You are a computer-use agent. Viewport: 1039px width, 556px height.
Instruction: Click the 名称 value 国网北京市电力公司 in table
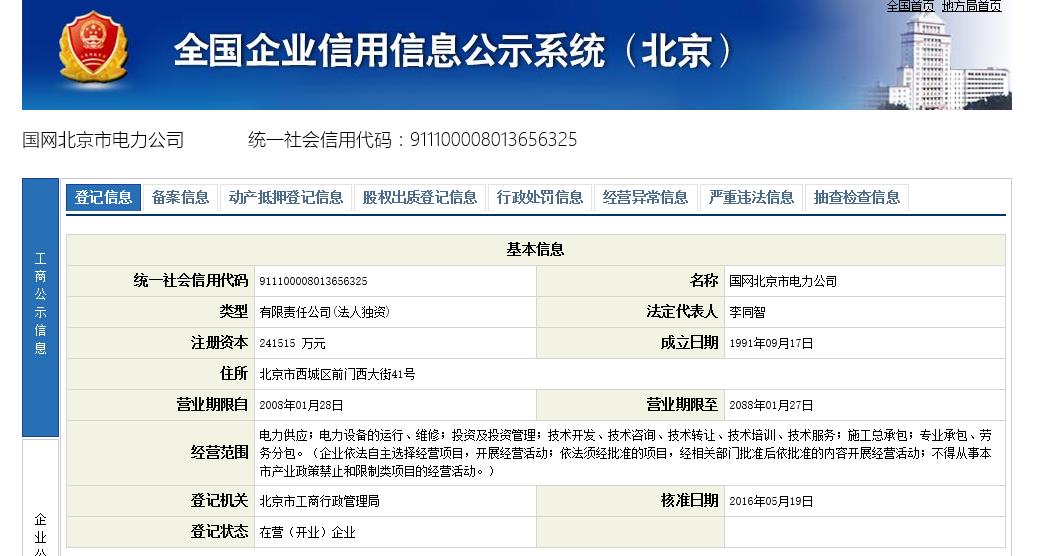783,282
